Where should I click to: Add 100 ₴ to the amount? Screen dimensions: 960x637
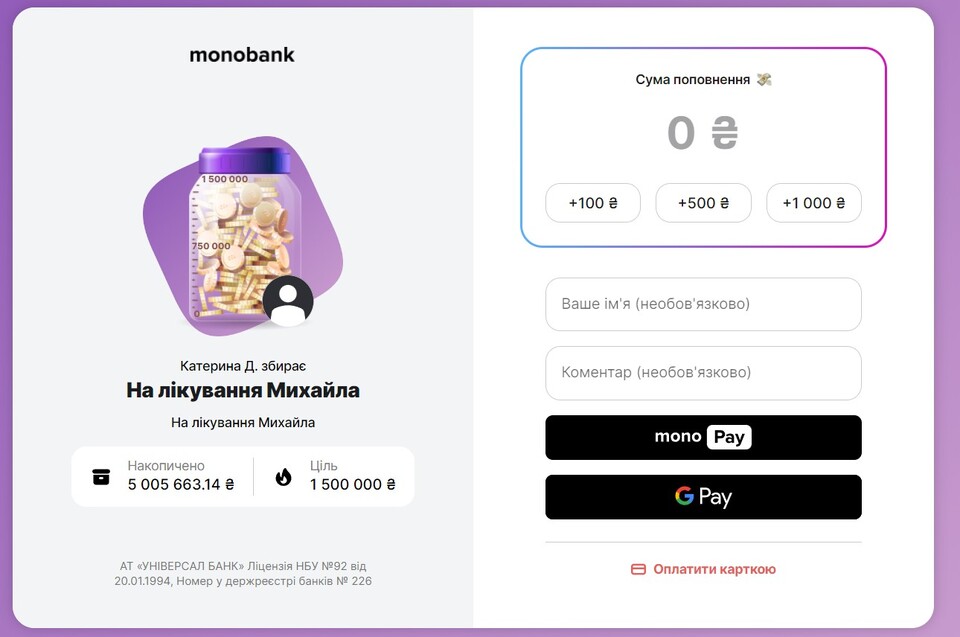tap(593, 203)
